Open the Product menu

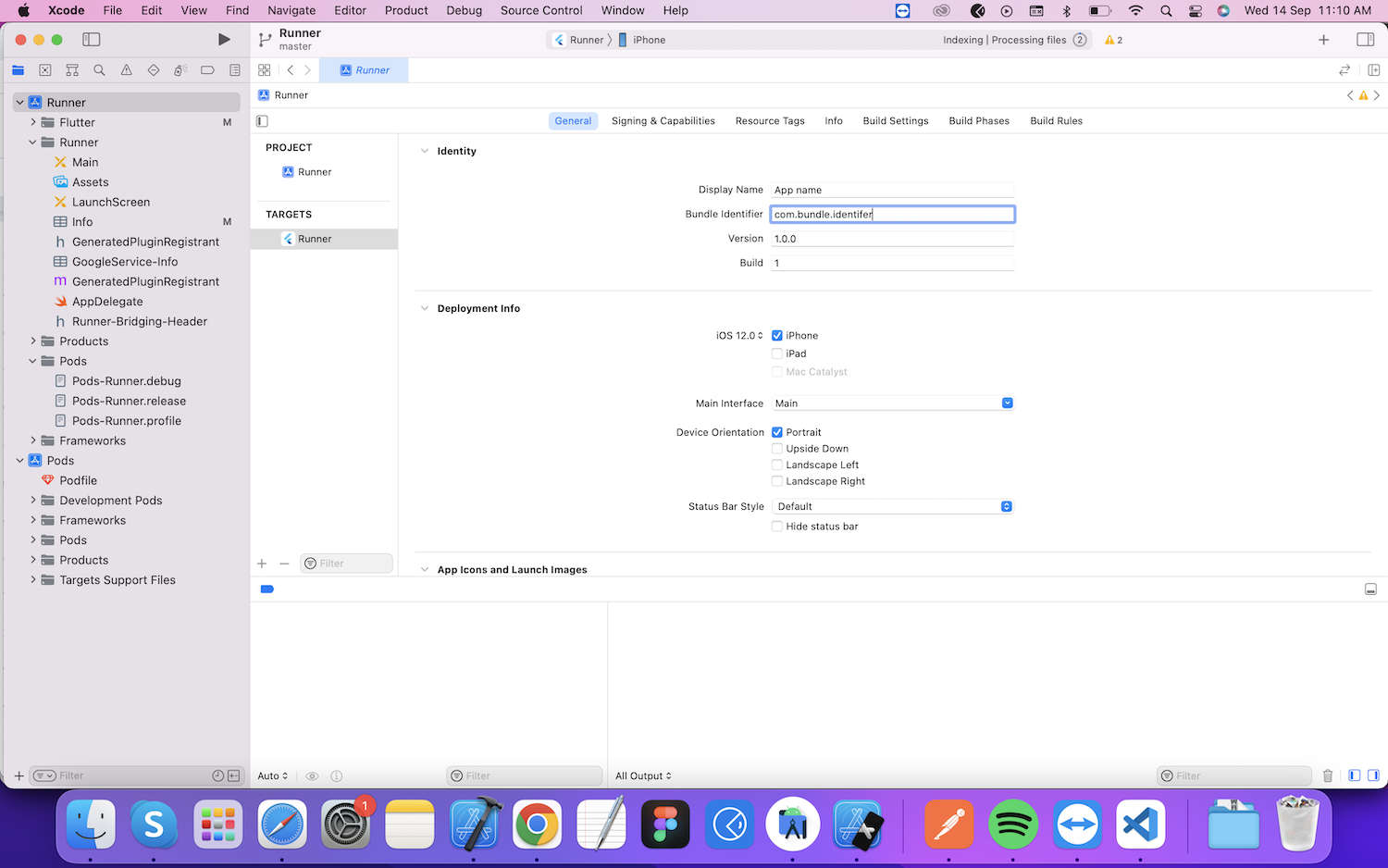pos(406,10)
